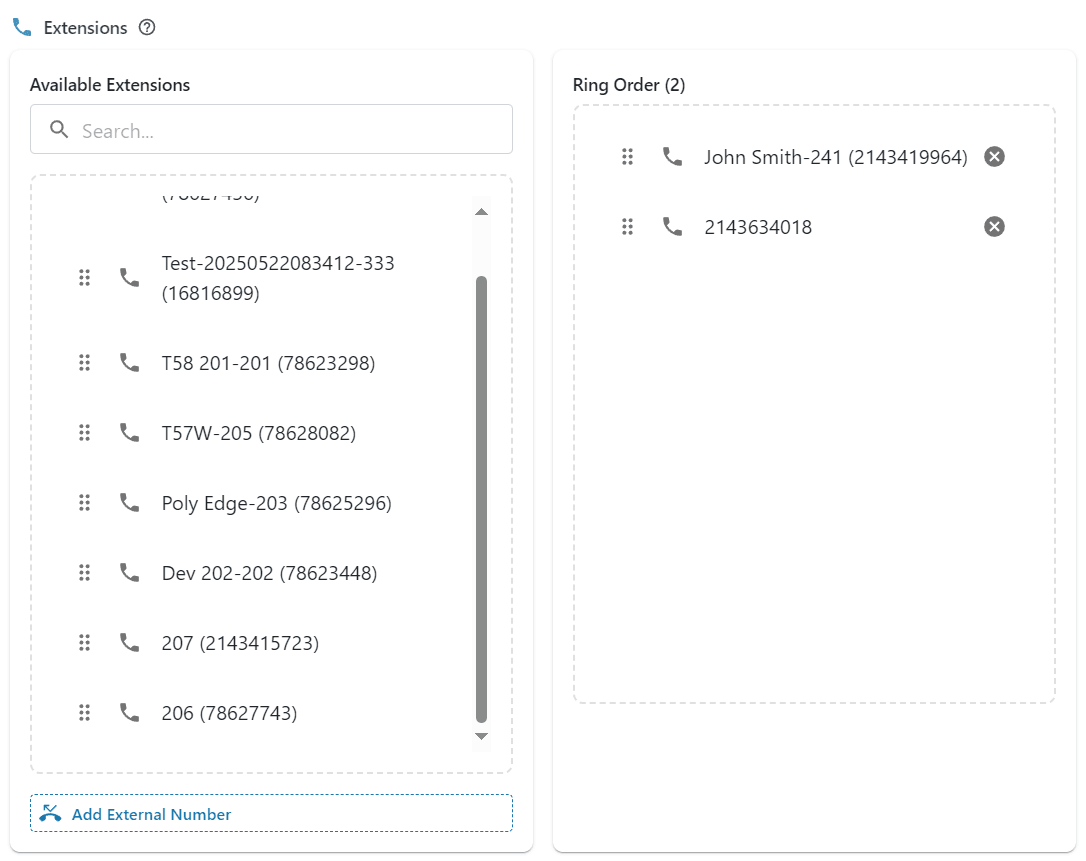Select Test-20250522083412-333 extension entry
This screenshot has width=1086, height=861.
coord(277,278)
